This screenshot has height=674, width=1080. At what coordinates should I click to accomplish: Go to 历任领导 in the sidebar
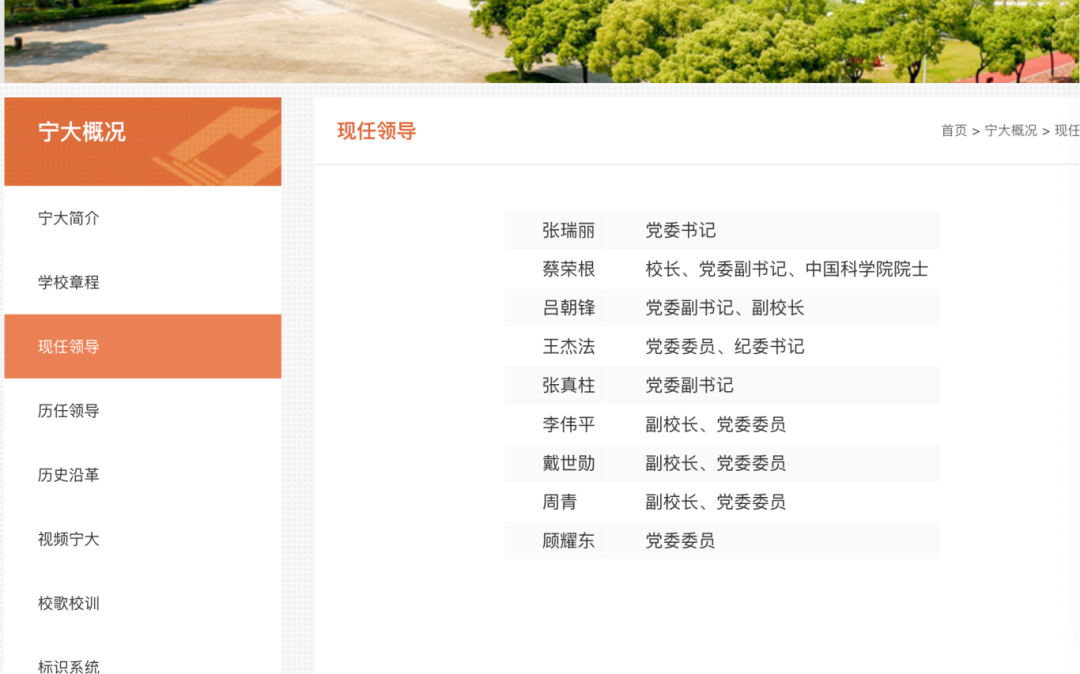tap(69, 411)
